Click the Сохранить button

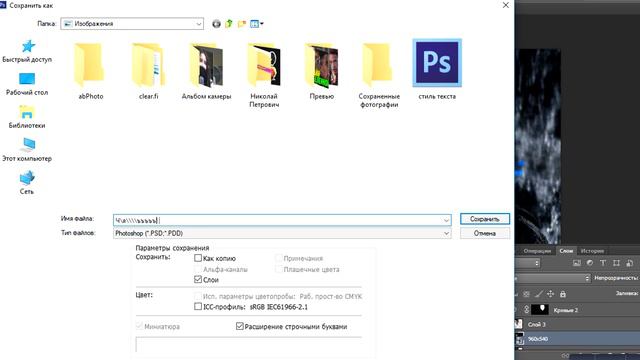click(x=484, y=219)
